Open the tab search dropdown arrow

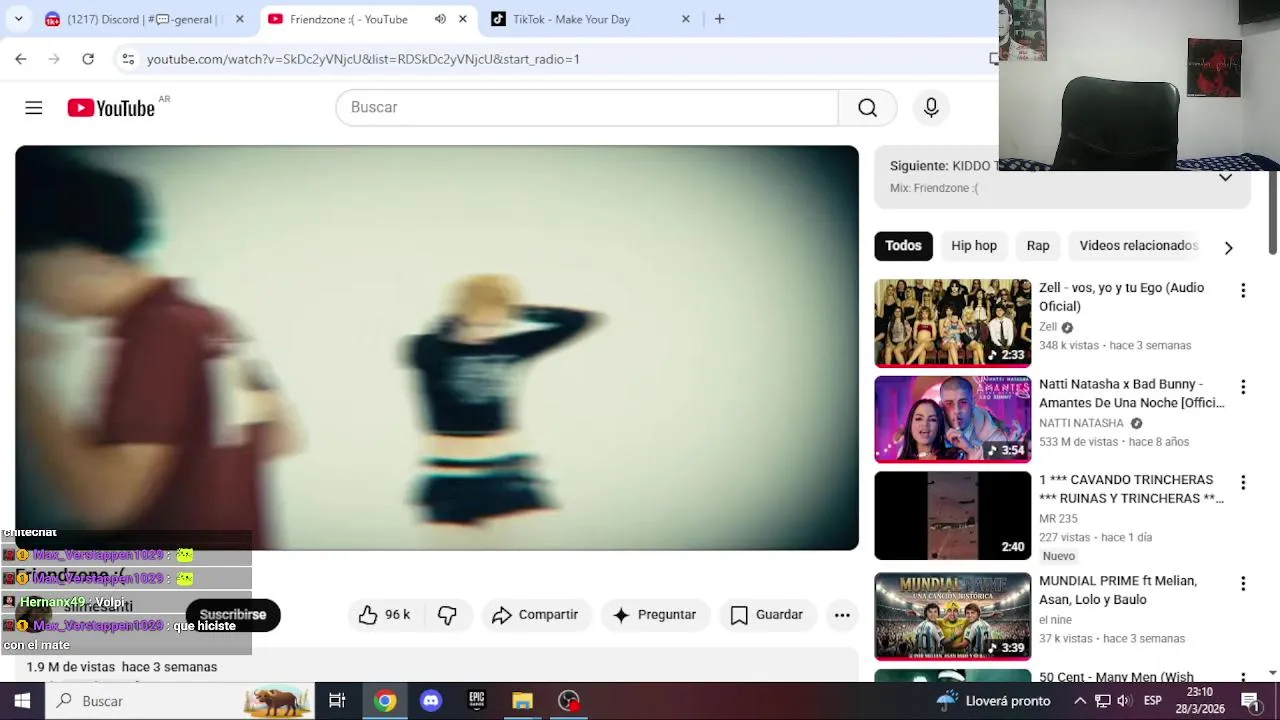pos(19,19)
